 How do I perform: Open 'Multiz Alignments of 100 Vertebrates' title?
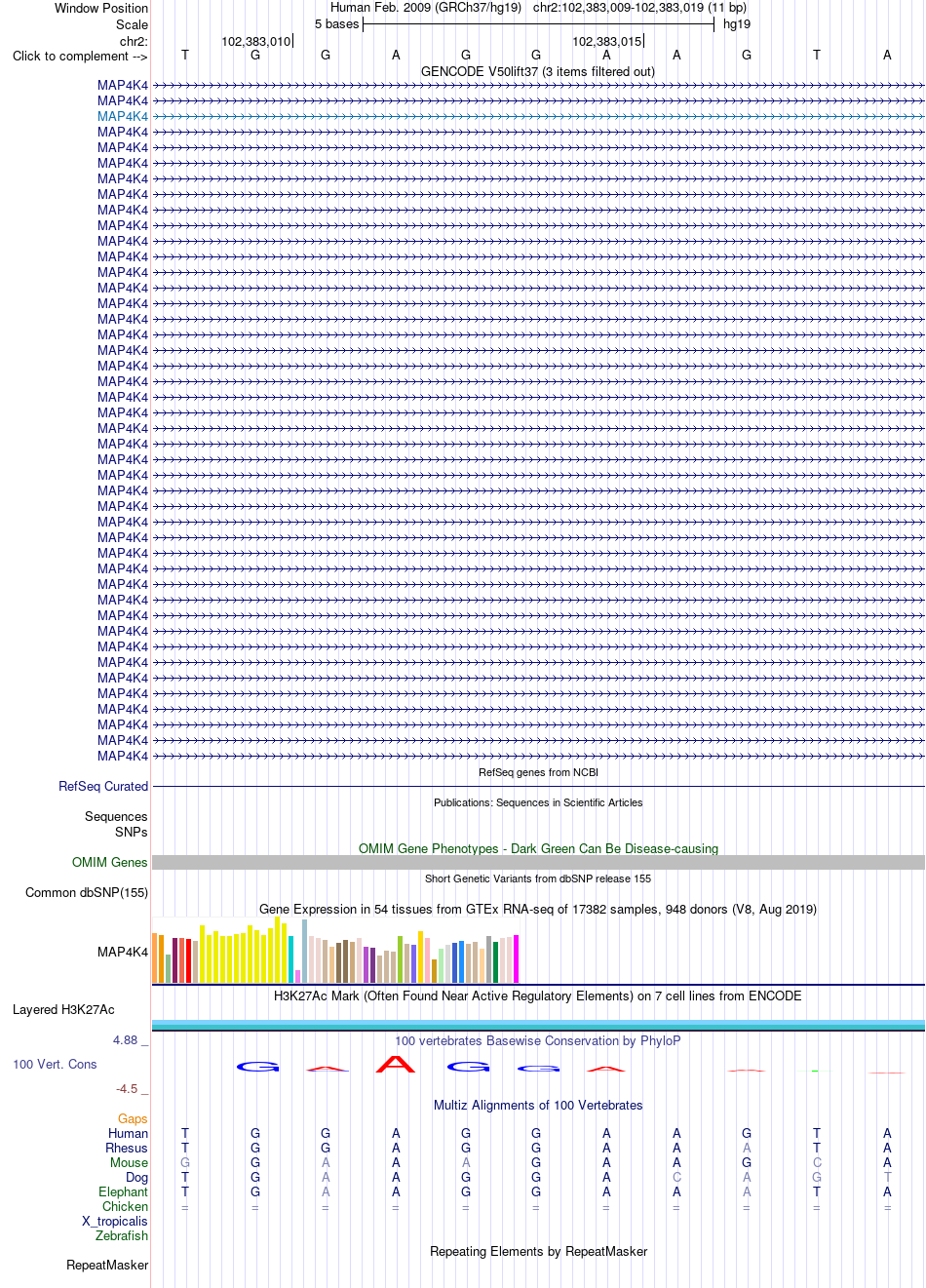pyautogui.click(x=538, y=1106)
